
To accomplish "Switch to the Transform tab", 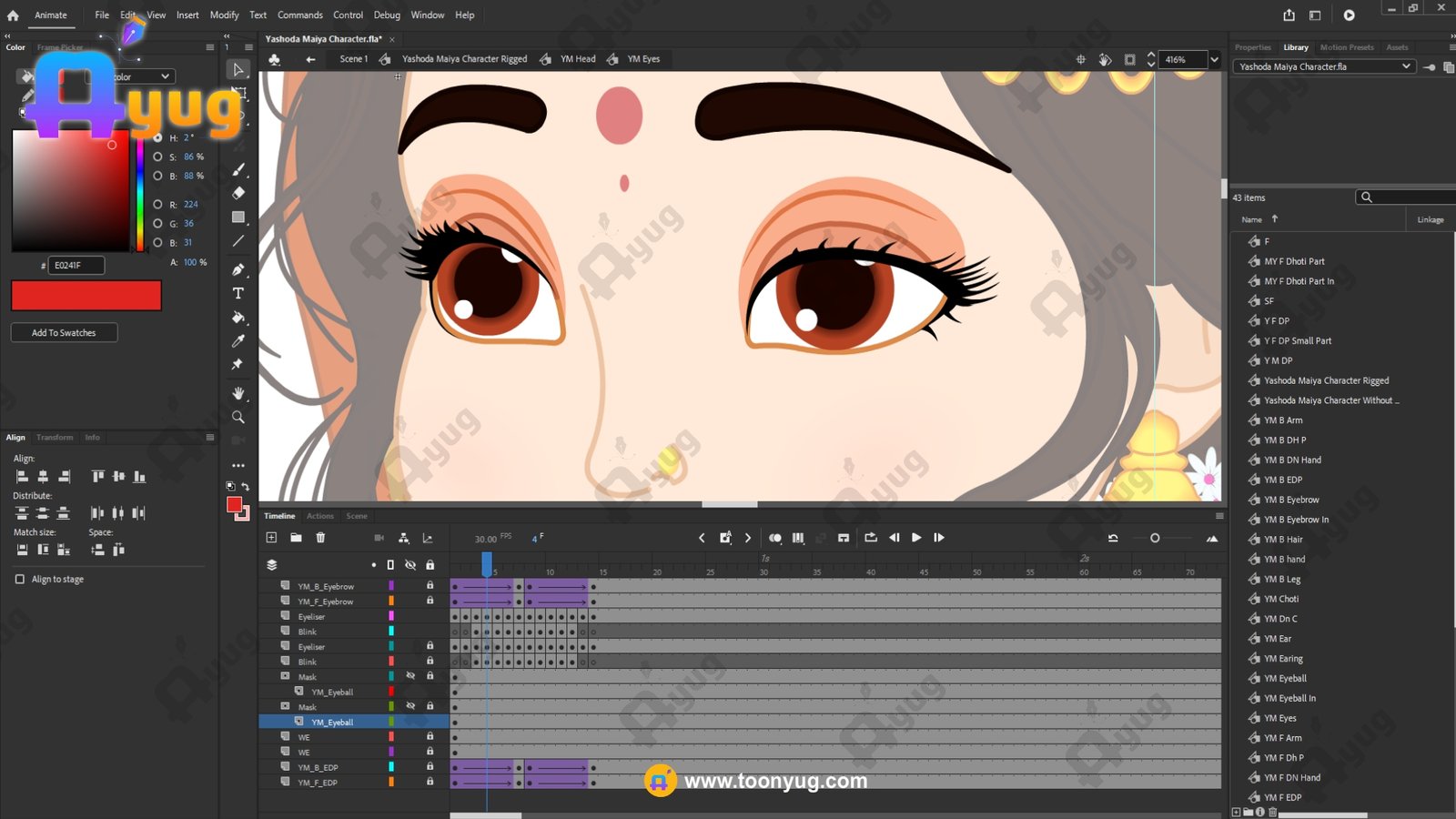I will [x=55, y=437].
